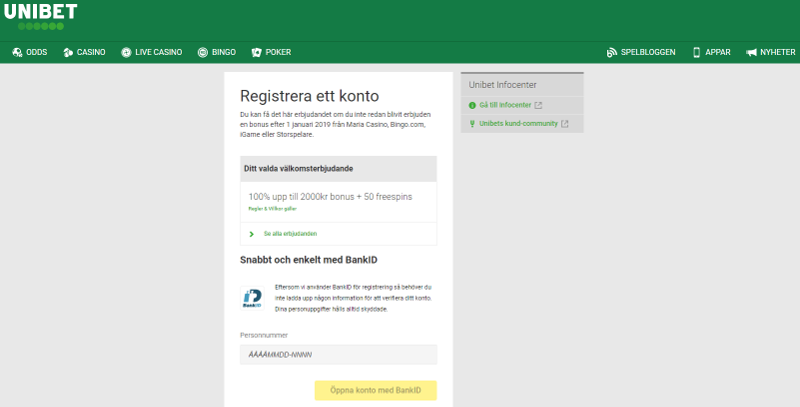Focus the Personnummer input field
This screenshot has height=407, width=800.
tap(338, 354)
